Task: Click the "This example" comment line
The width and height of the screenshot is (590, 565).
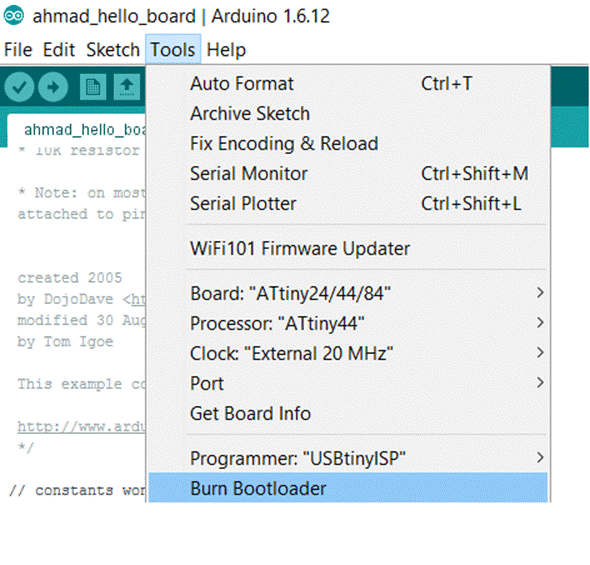Action: [81, 384]
